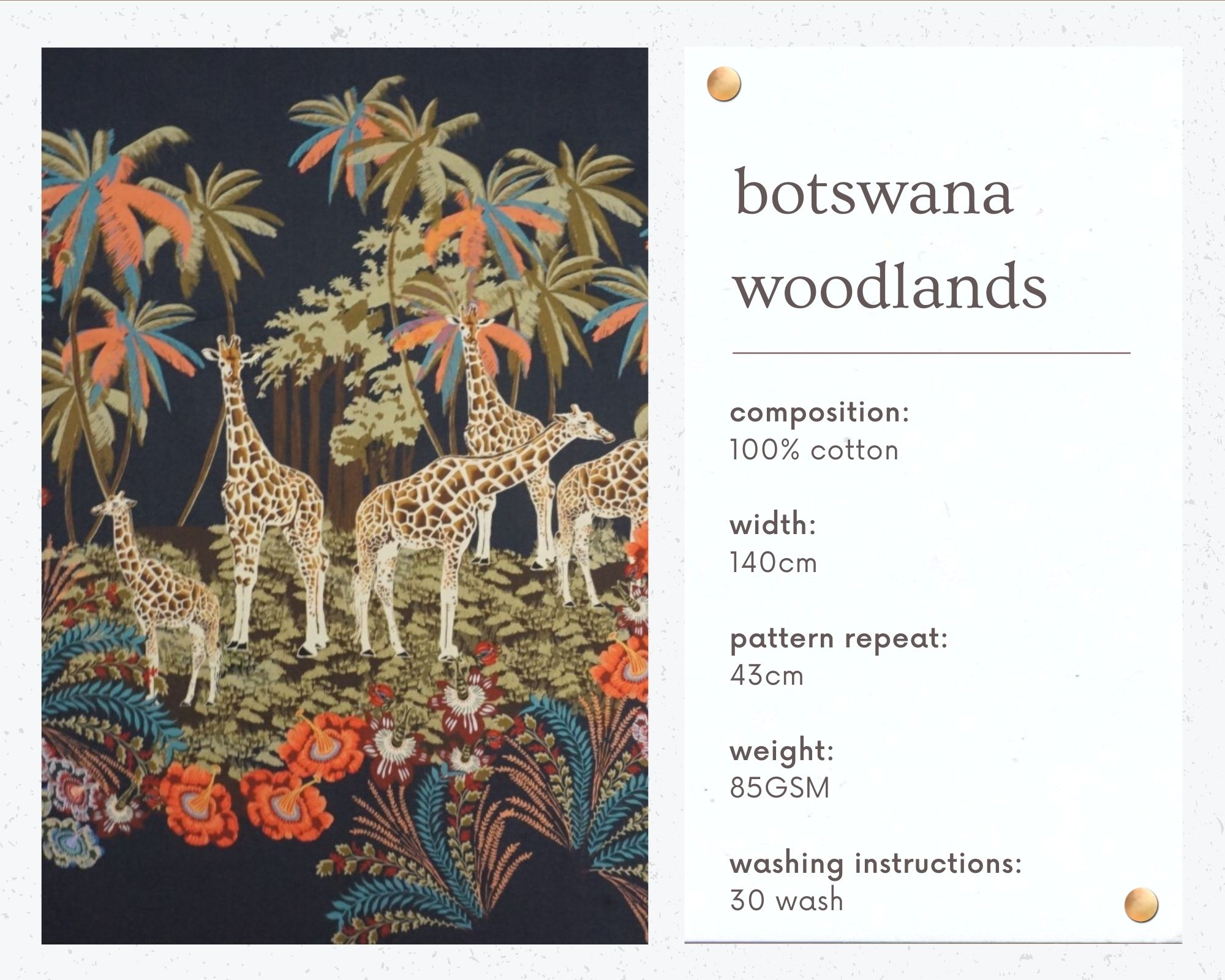1225x980 pixels.
Task: Select the 'pattern repeat:' label
Action: pos(839,638)
